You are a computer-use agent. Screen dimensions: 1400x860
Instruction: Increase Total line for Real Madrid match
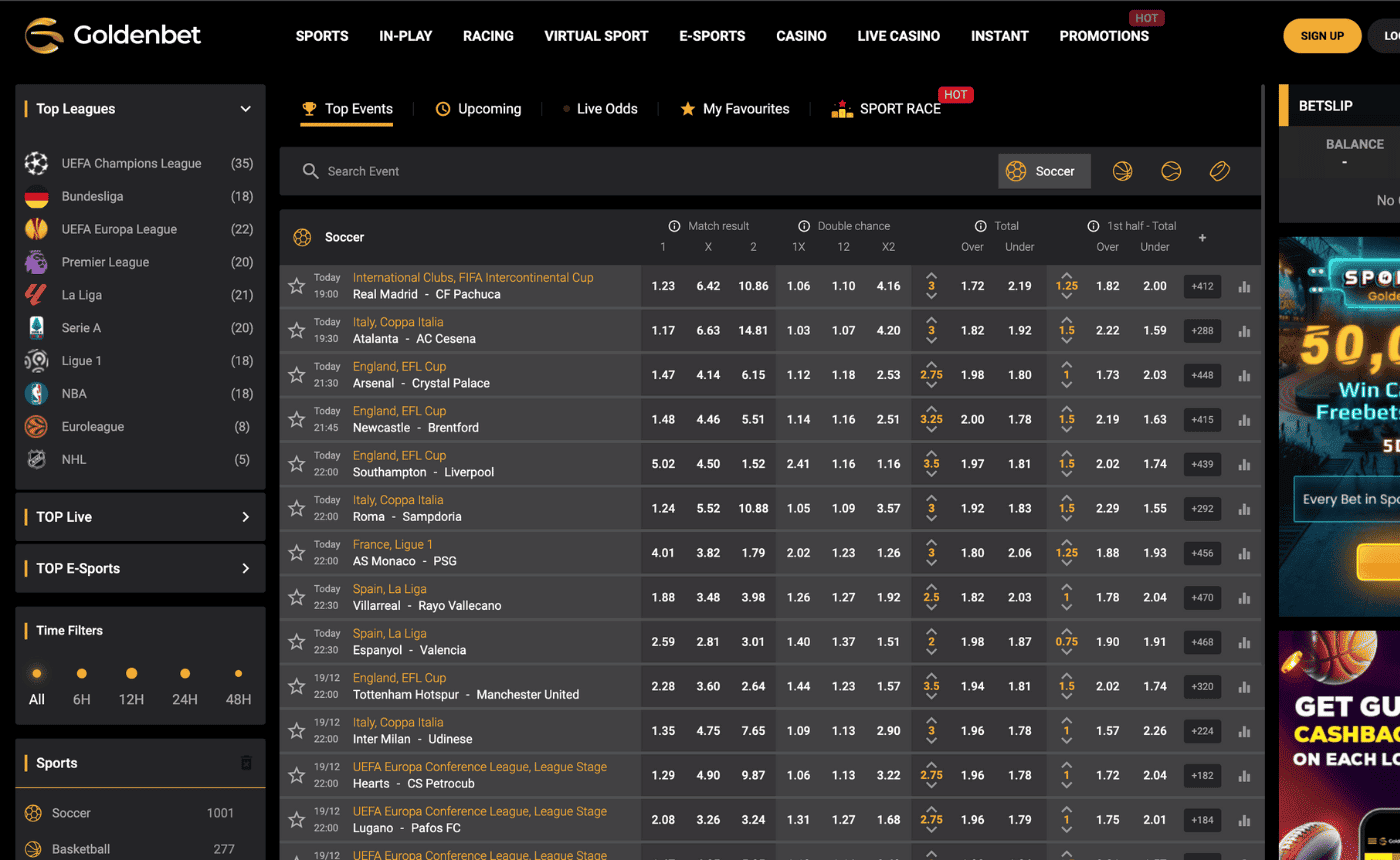(x=932, y=275)
